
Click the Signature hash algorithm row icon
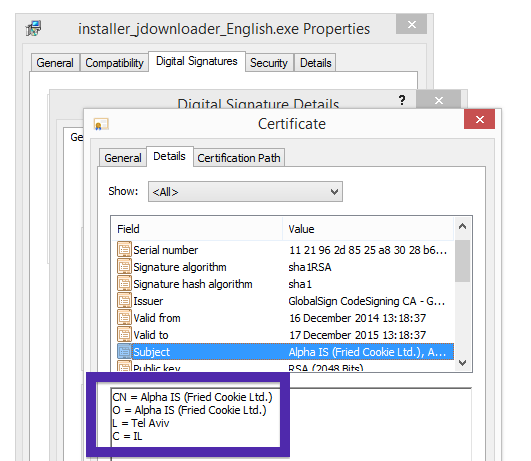point(124,284)
